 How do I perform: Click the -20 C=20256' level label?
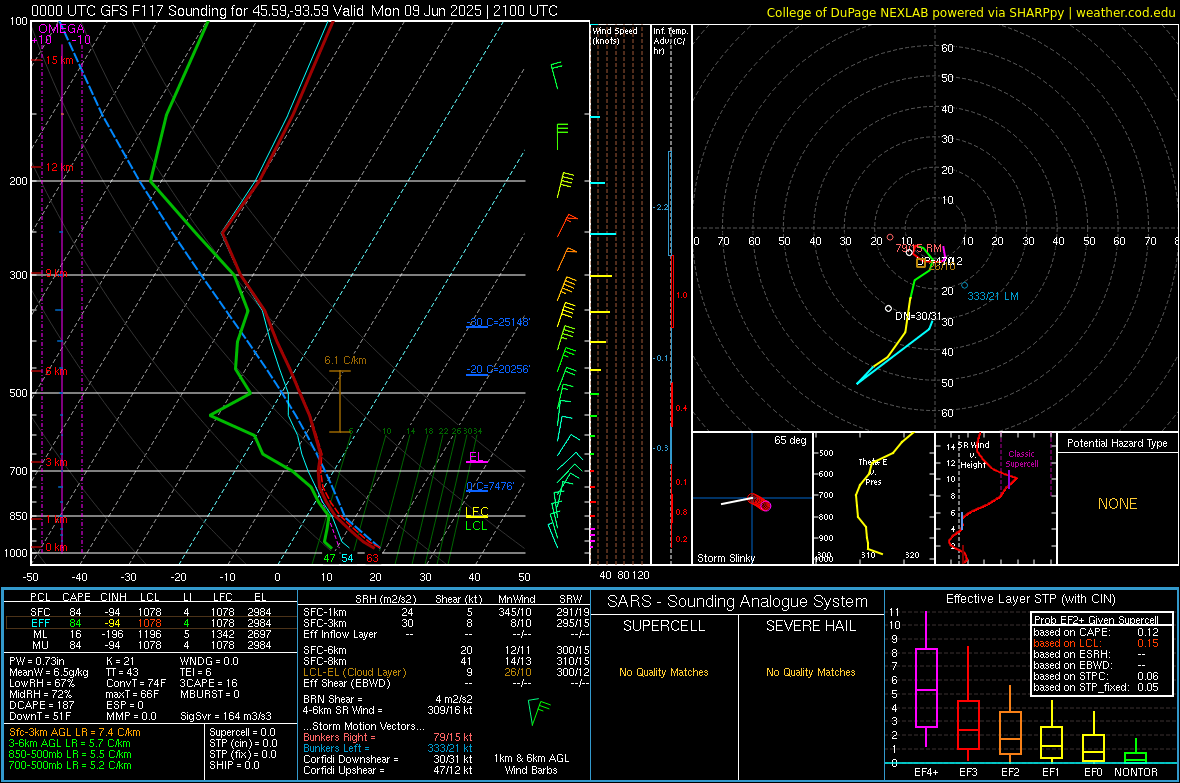click(x=498, y=370)
